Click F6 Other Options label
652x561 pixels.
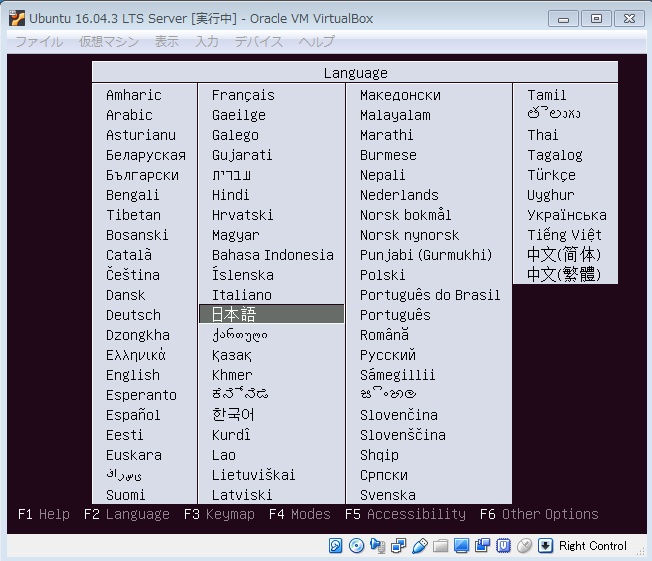(539, 514)
